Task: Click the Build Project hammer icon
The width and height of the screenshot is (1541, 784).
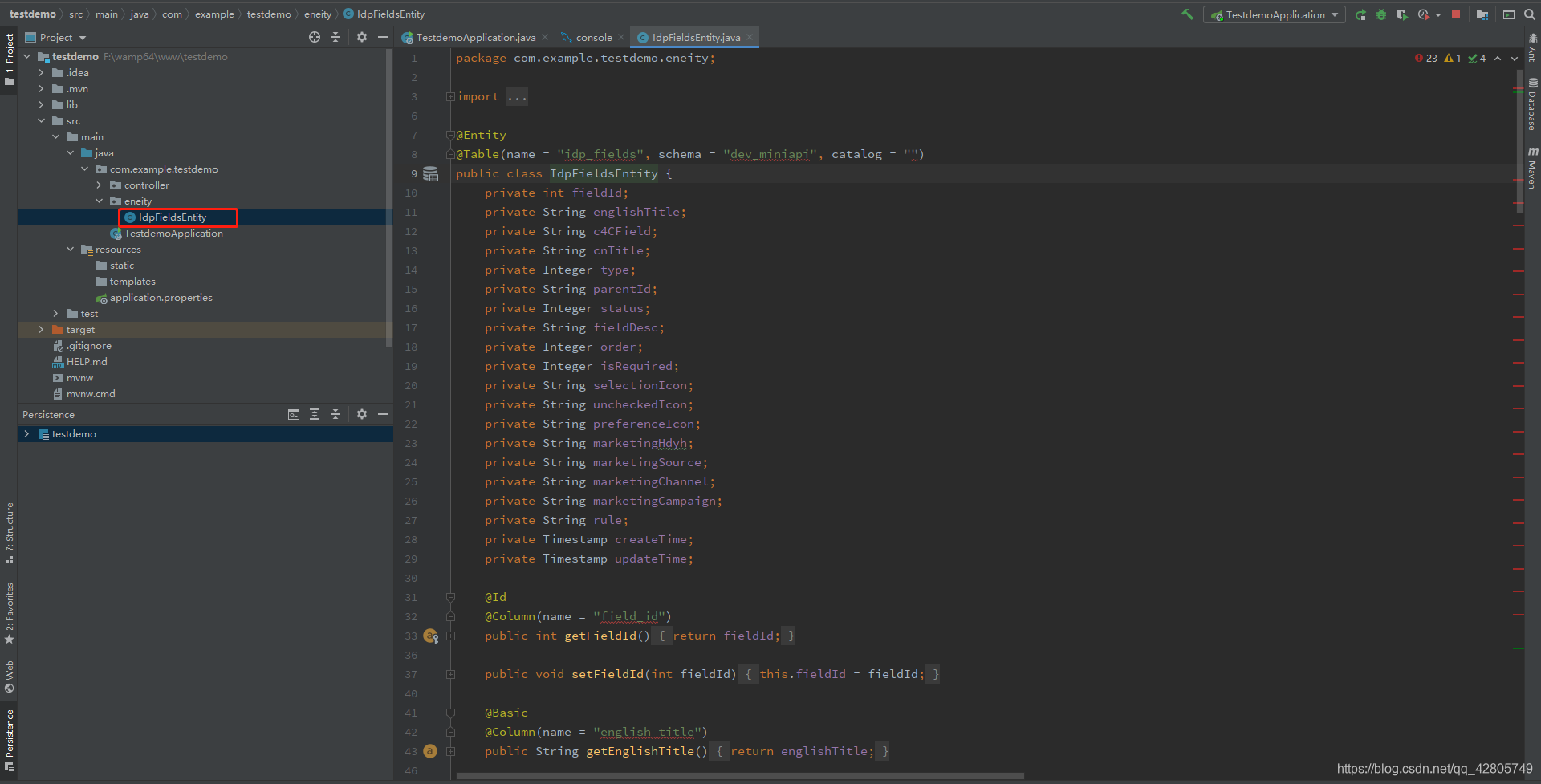Action: tap(1187, 14)
